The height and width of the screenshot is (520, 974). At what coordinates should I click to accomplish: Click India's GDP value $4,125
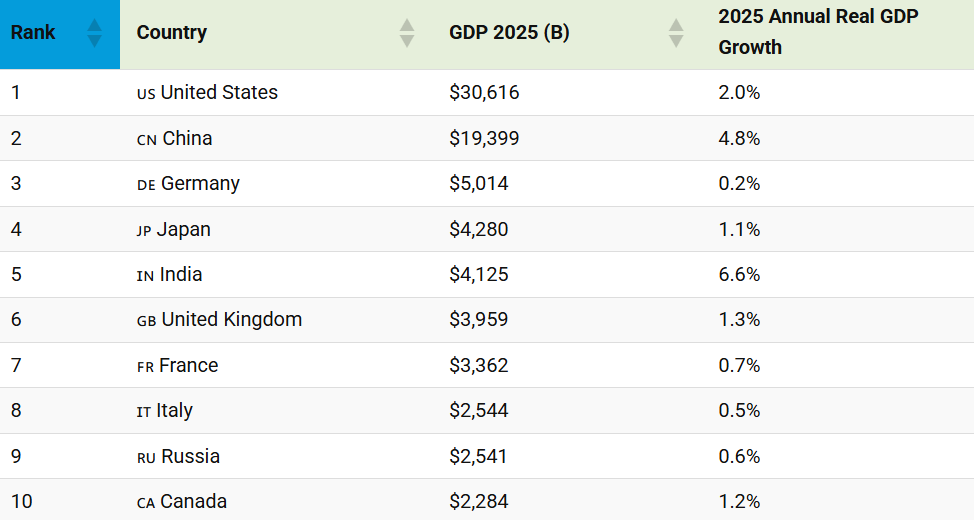click(x=479, y=275)
